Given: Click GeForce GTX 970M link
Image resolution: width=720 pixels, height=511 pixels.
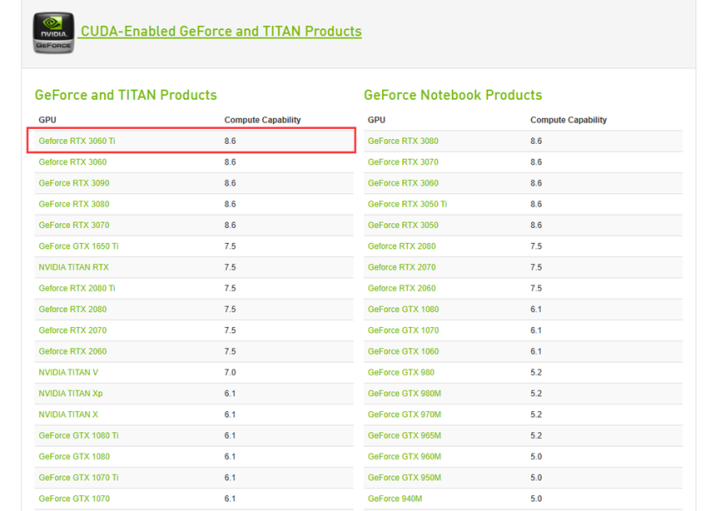Looking at the screenshot, I should (405, 415).
